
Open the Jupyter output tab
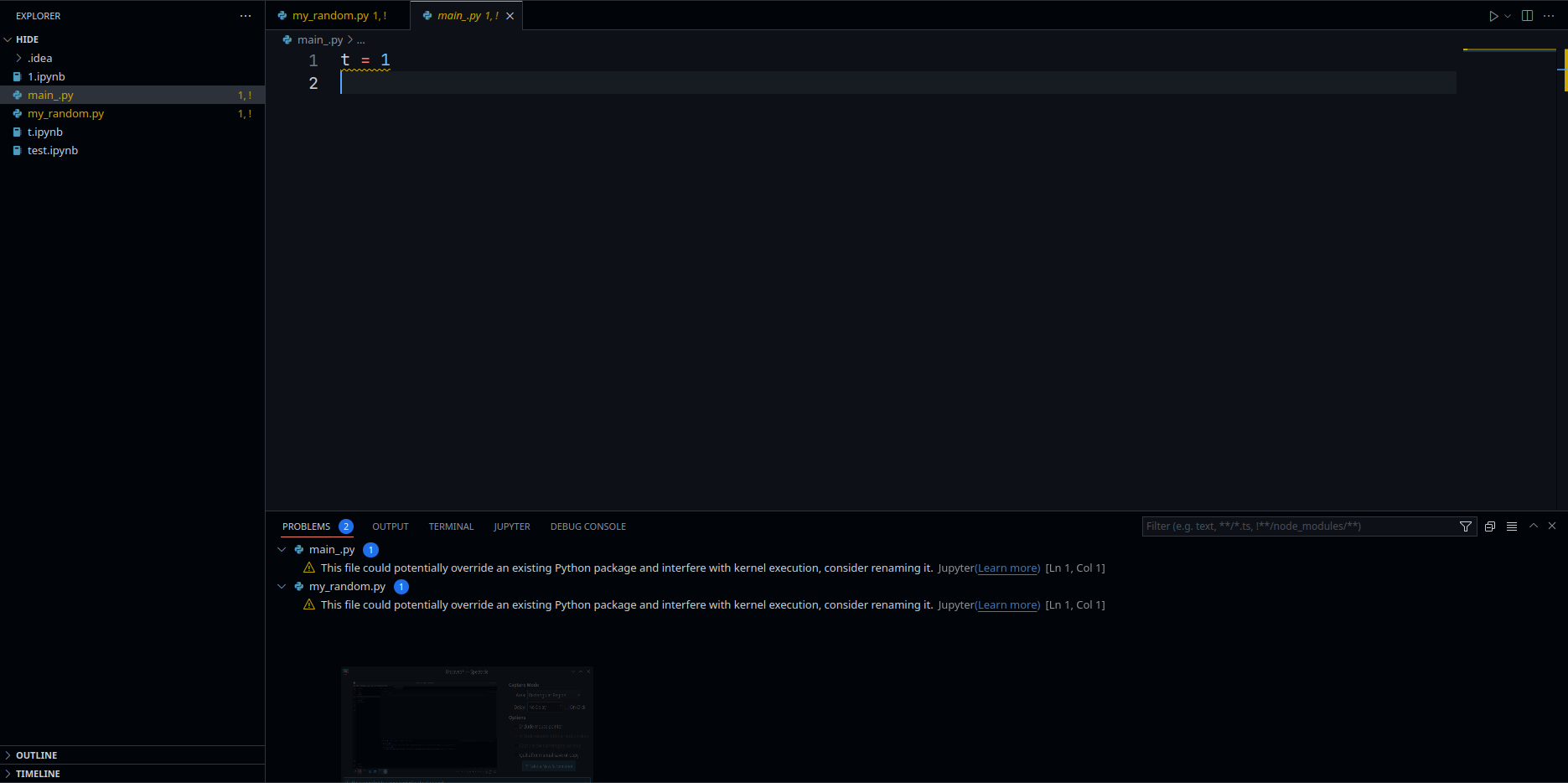click(x=512, y=526)
